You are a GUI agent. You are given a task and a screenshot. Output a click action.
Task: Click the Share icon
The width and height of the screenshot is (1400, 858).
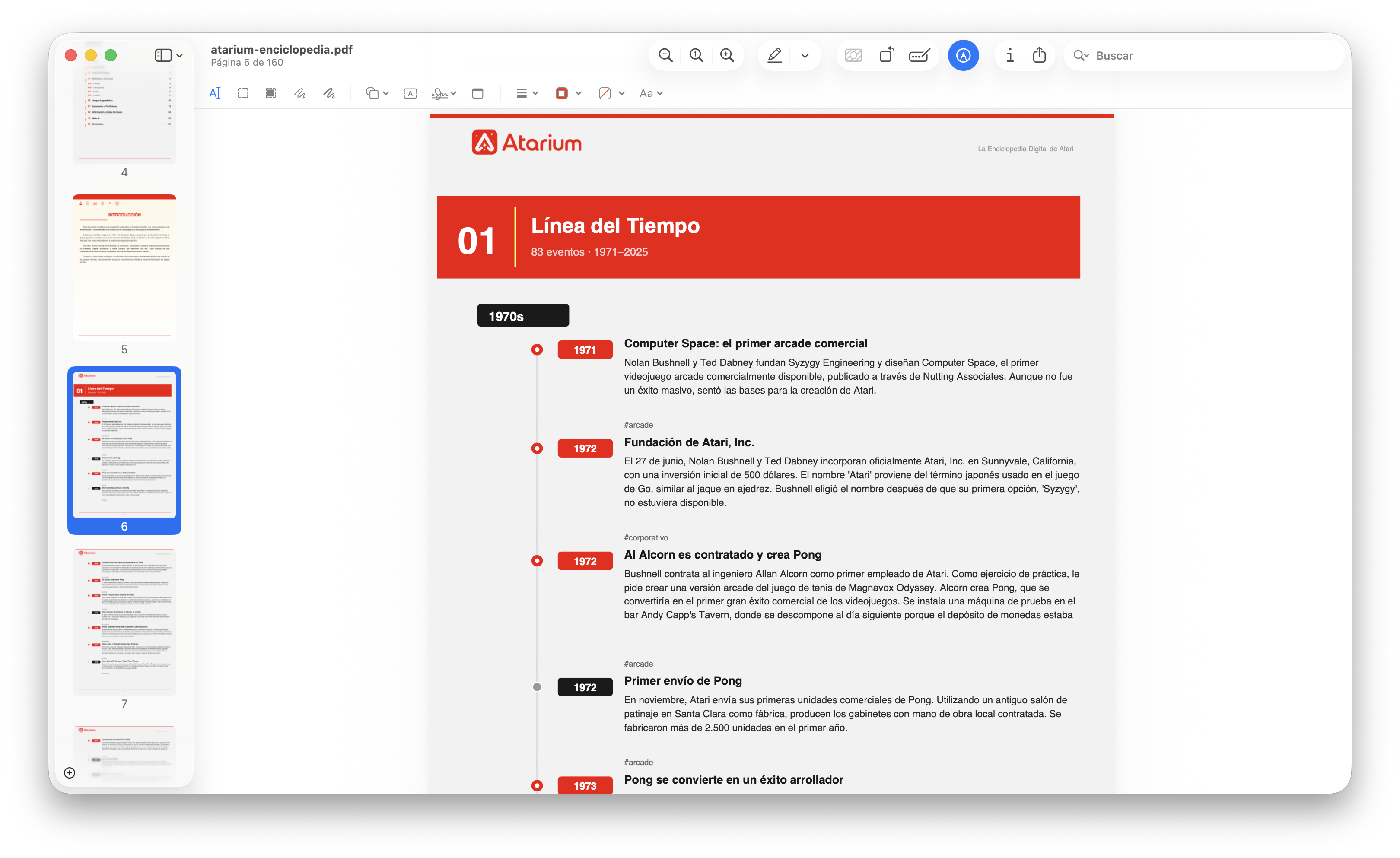1039,55
